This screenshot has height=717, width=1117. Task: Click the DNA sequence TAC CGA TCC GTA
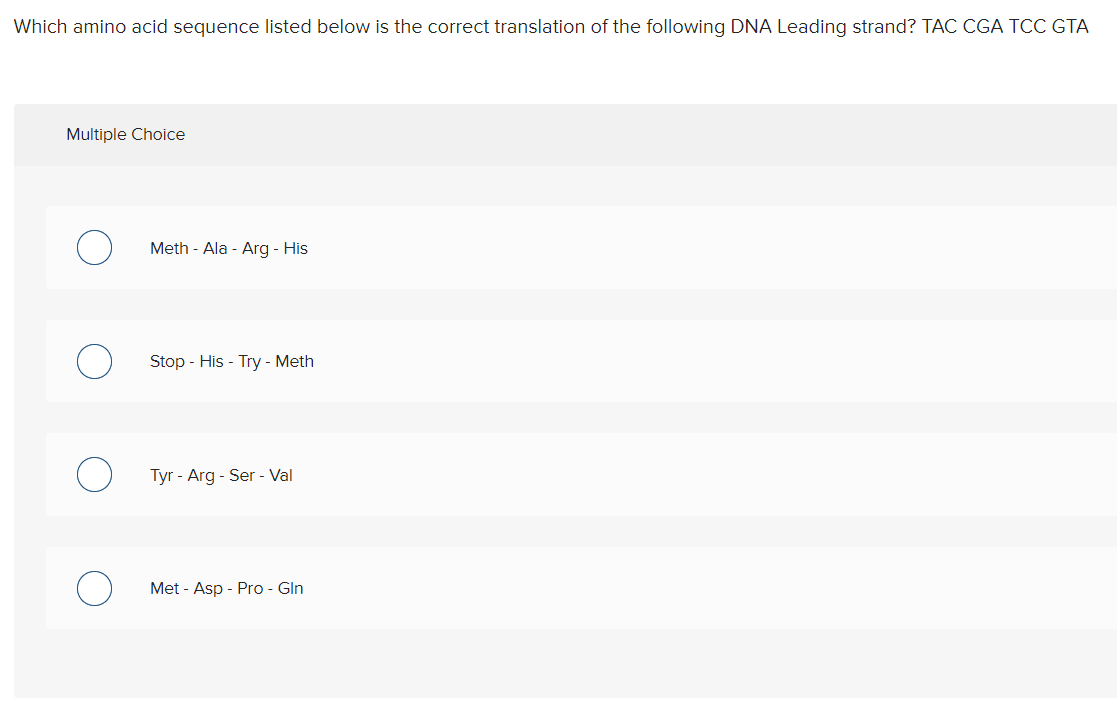(x=1004, y=27)
